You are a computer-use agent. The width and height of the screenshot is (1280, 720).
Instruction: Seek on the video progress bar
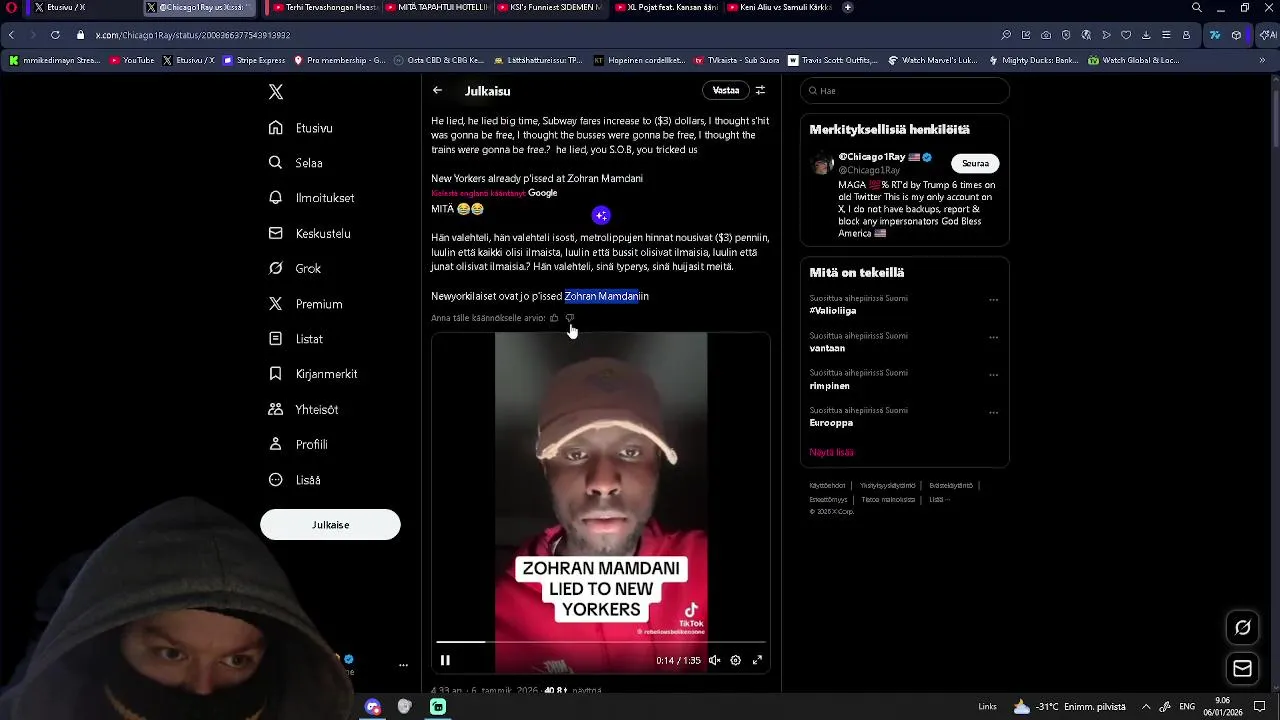(601, 642)
